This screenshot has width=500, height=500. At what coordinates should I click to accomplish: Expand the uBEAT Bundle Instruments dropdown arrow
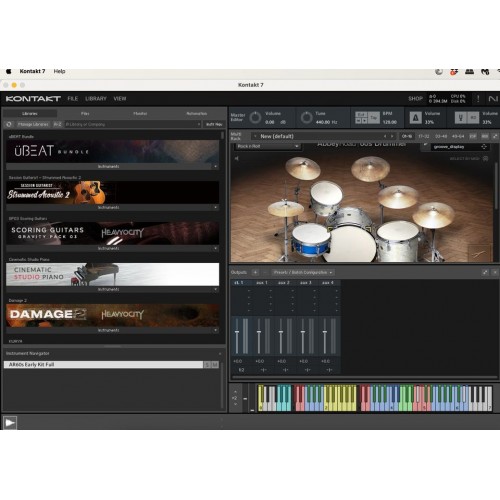215,166
